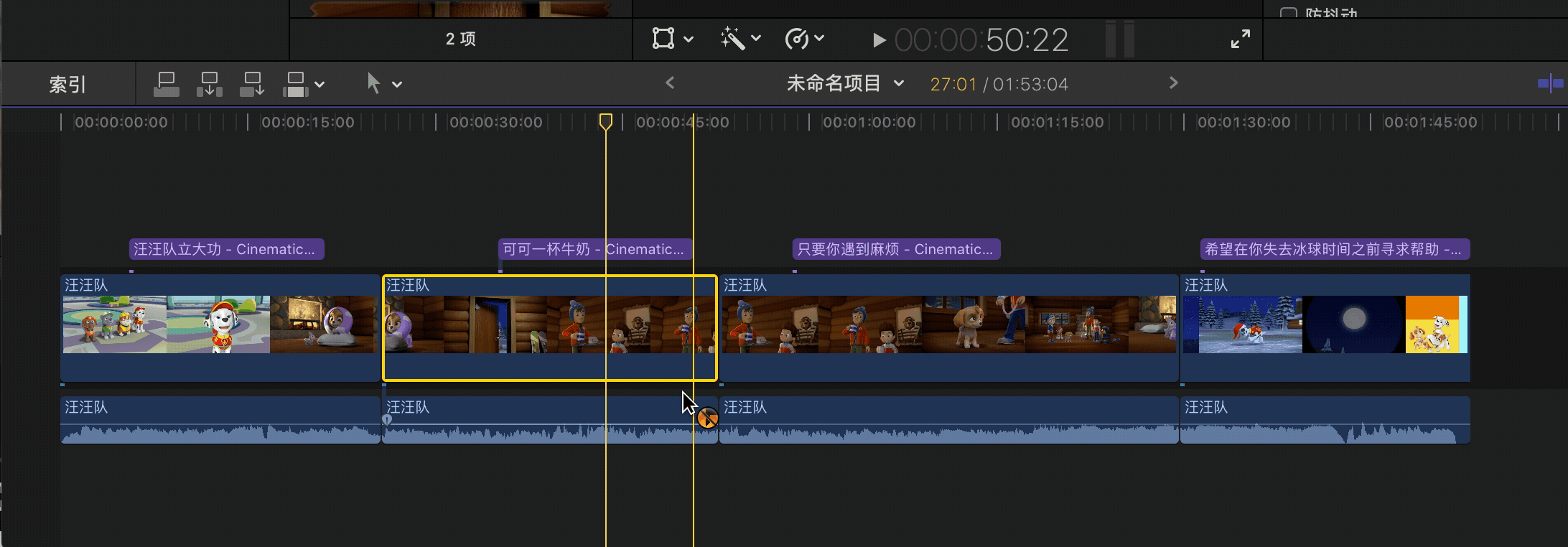Play the video in the viewer
1568x547 pixels.
(879, 40)
